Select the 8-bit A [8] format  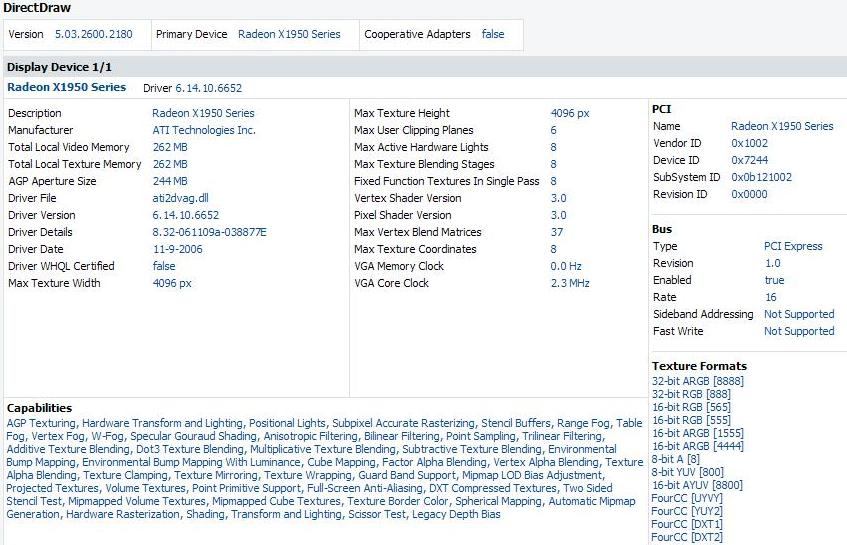(675, 459)
